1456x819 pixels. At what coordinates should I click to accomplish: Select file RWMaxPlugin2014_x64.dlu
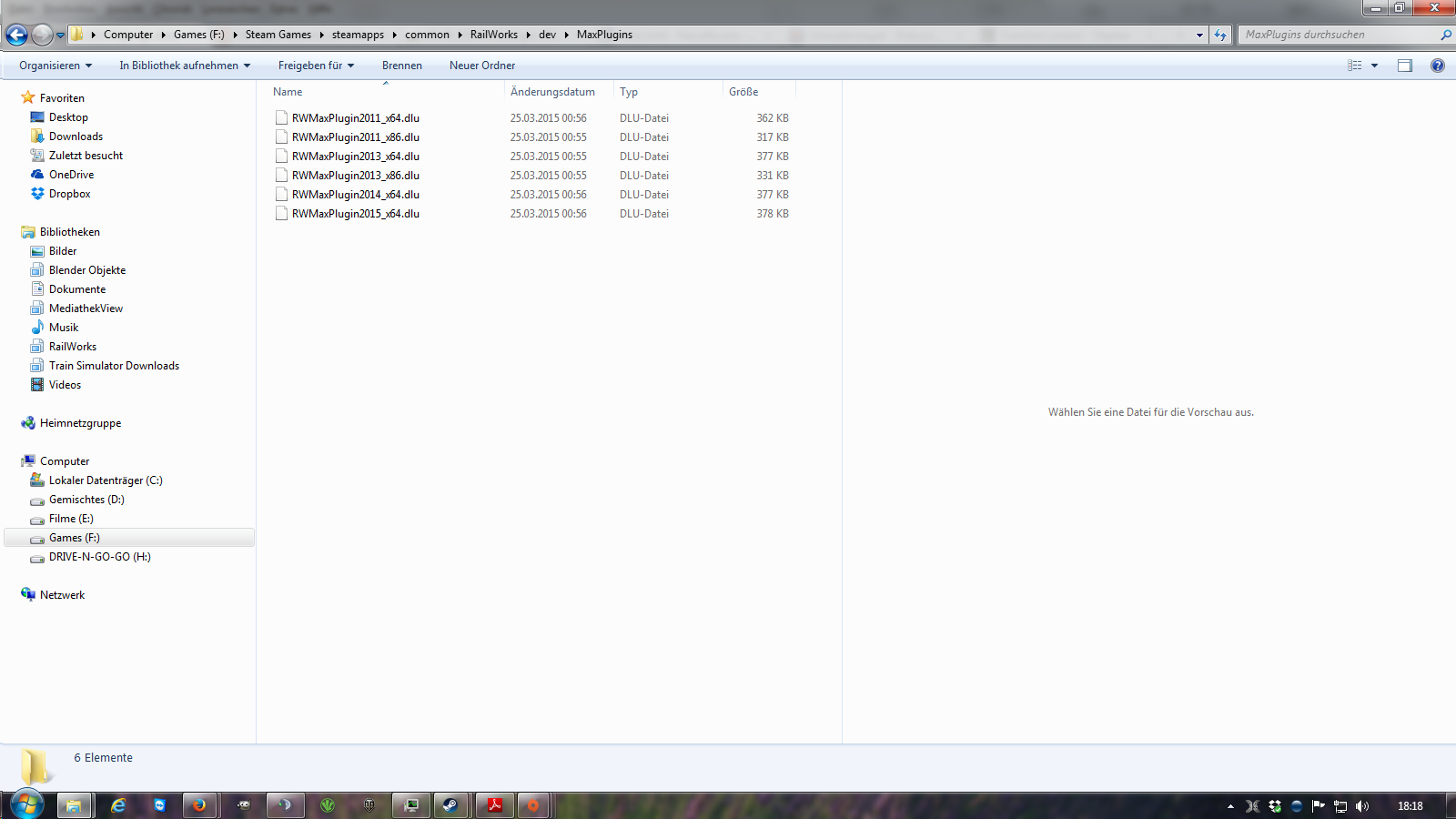pos(356,195)
